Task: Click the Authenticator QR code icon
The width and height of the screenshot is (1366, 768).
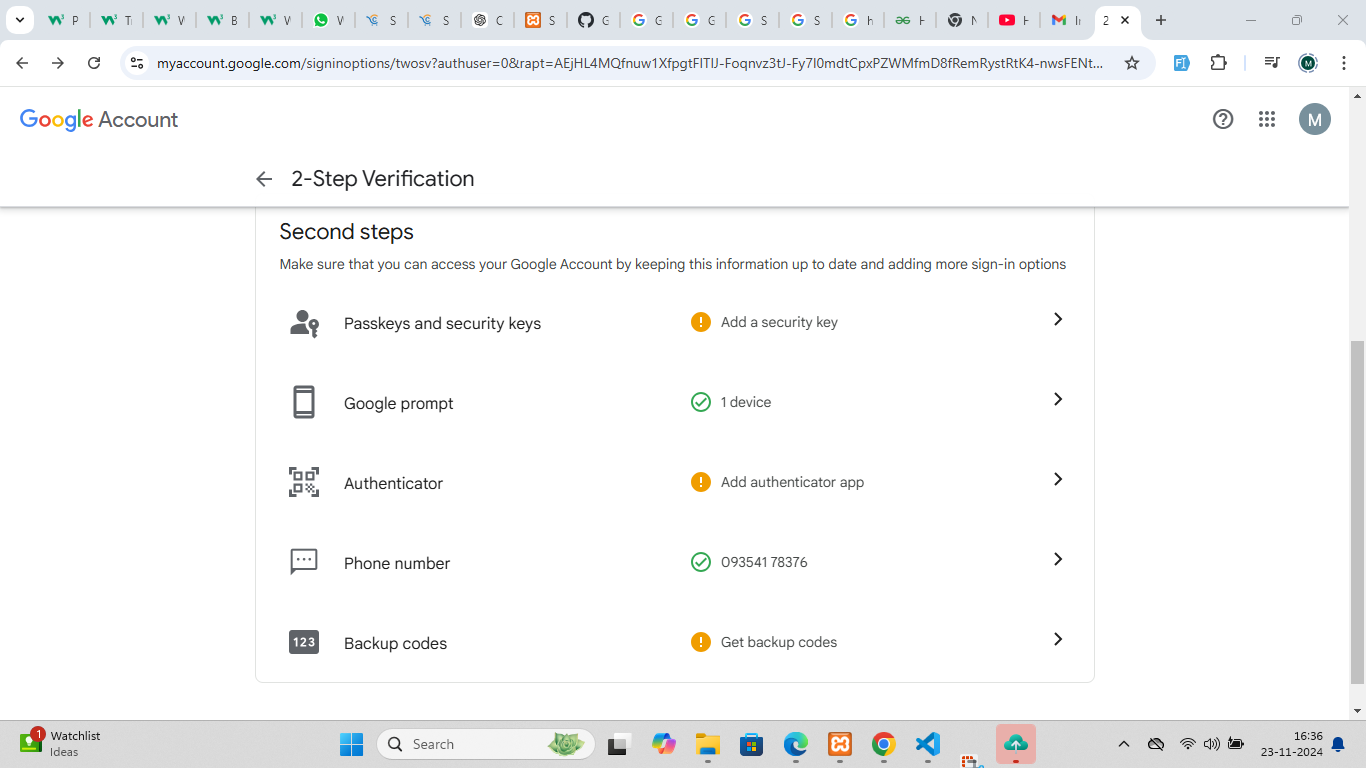Action: tap(304, 482)
